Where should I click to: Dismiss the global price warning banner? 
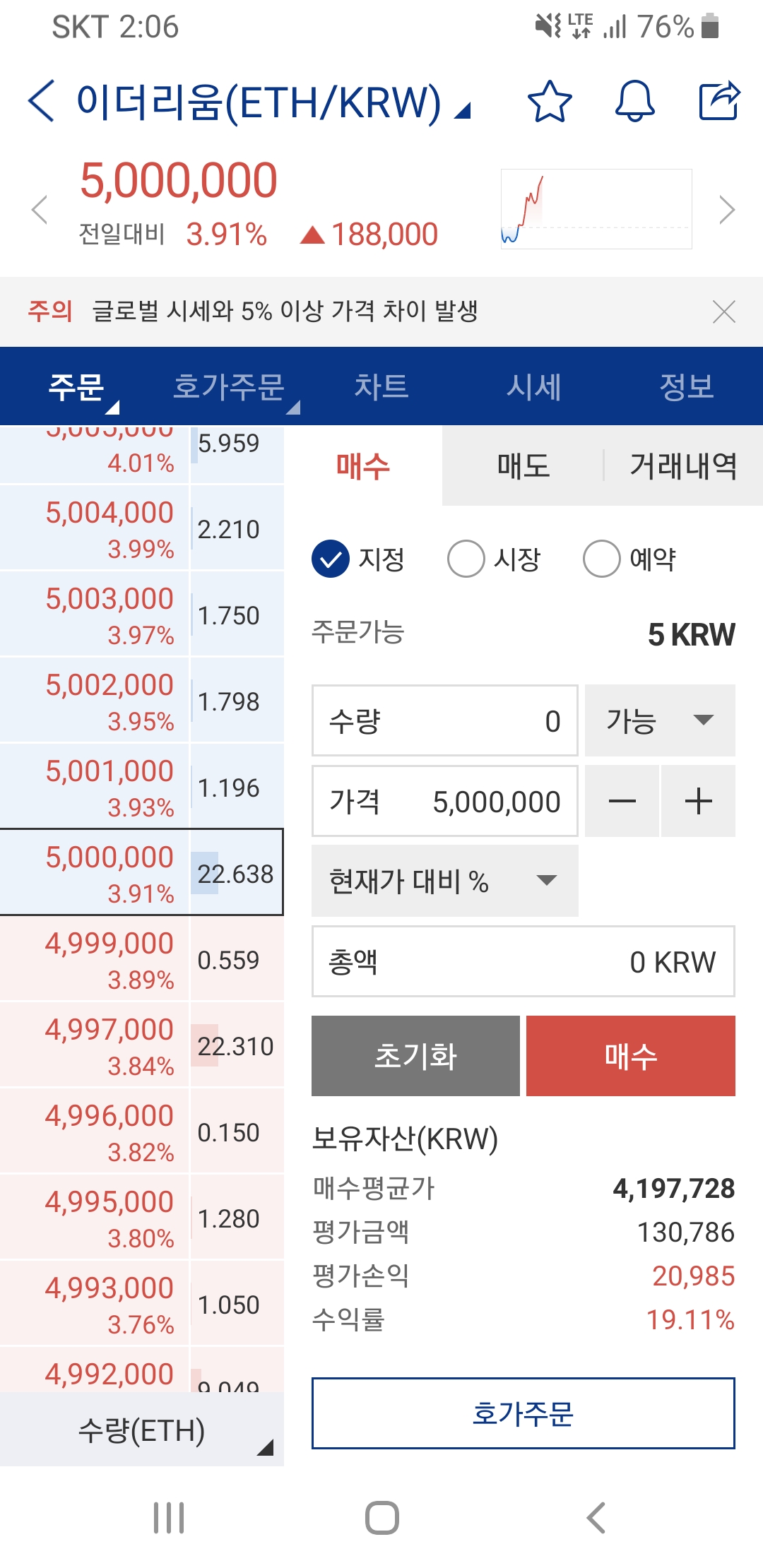point(724,311)
